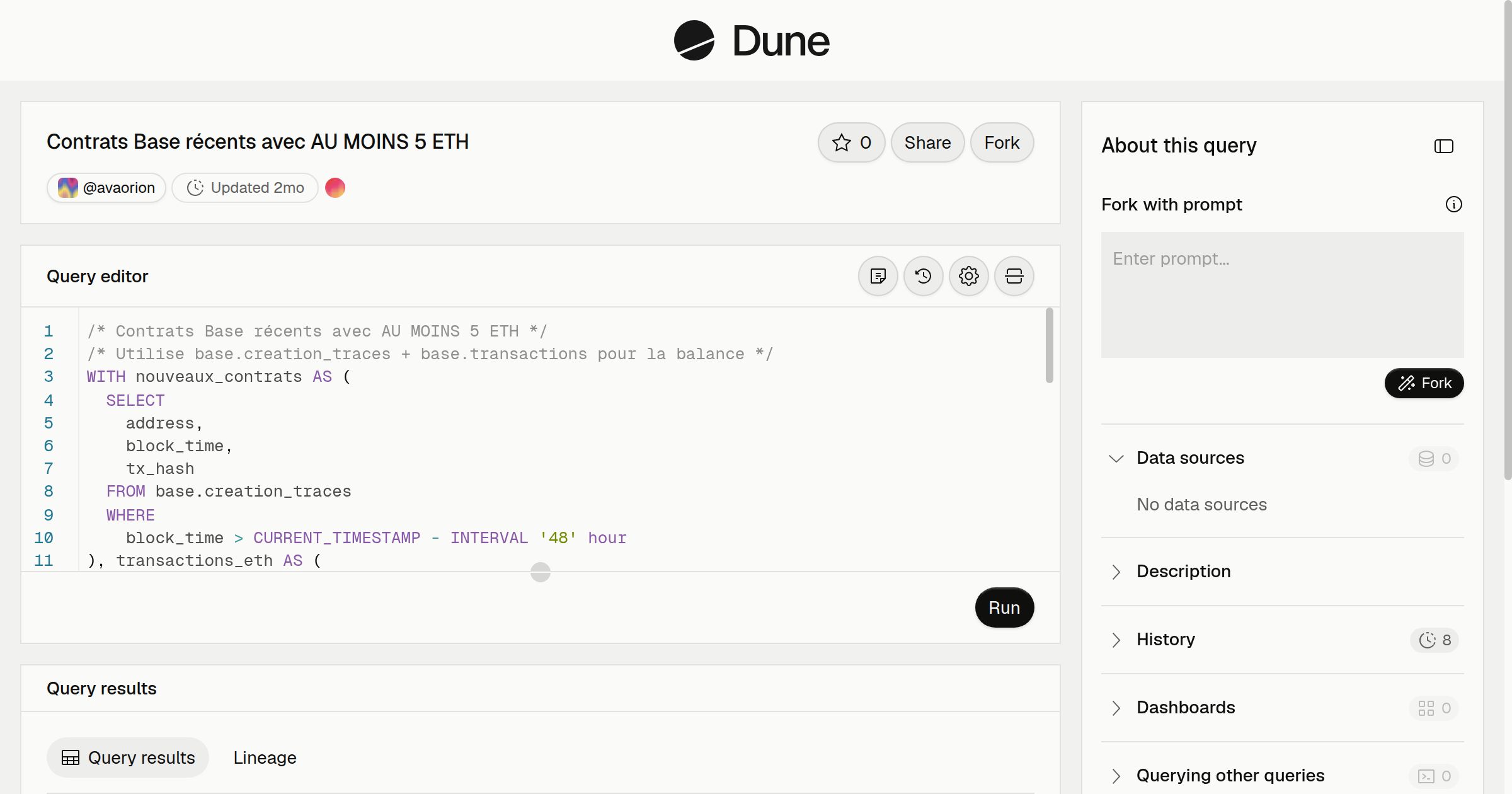Click the round gradient avatar icon

point(335,188)
